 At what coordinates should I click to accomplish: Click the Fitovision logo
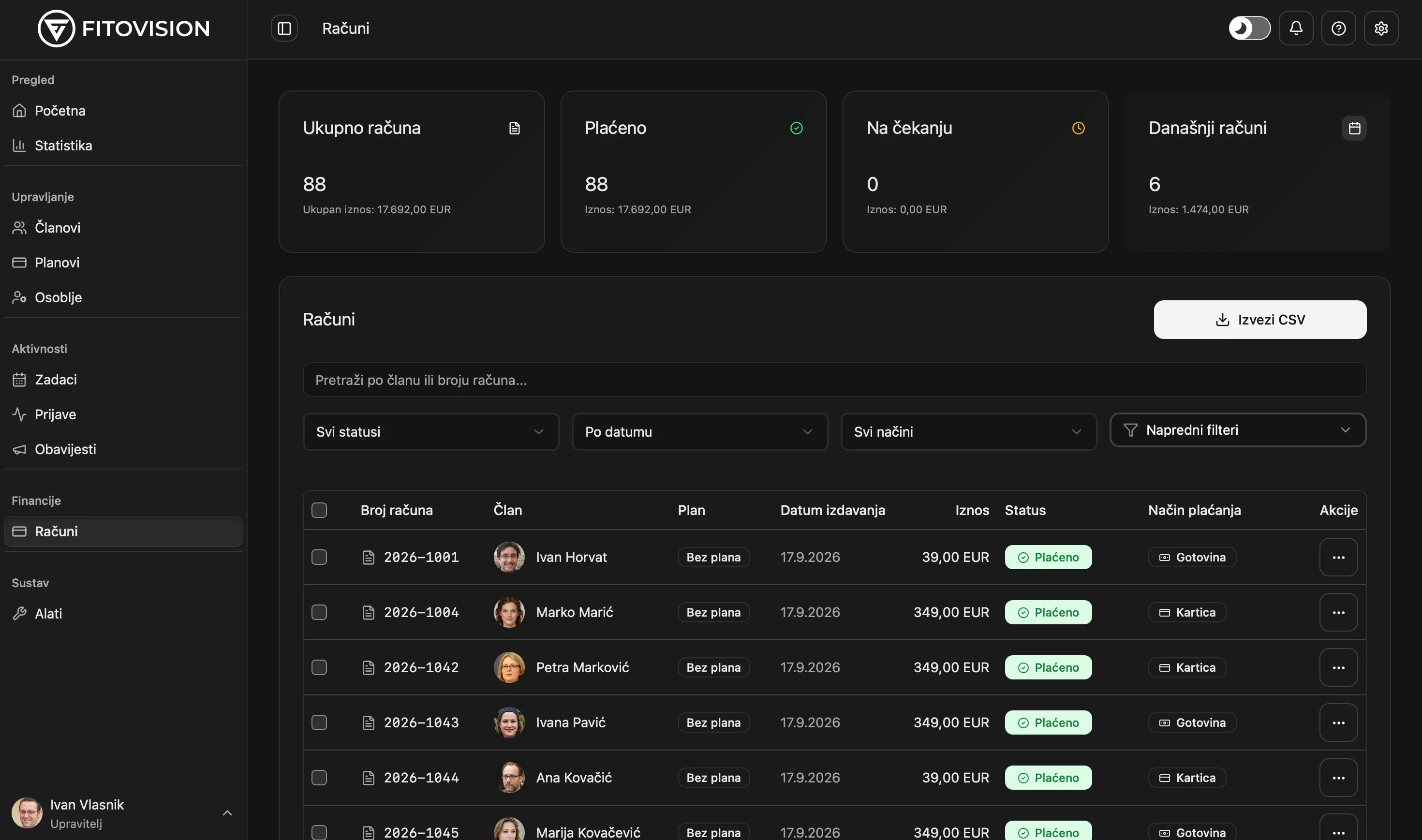click(123, 29)
